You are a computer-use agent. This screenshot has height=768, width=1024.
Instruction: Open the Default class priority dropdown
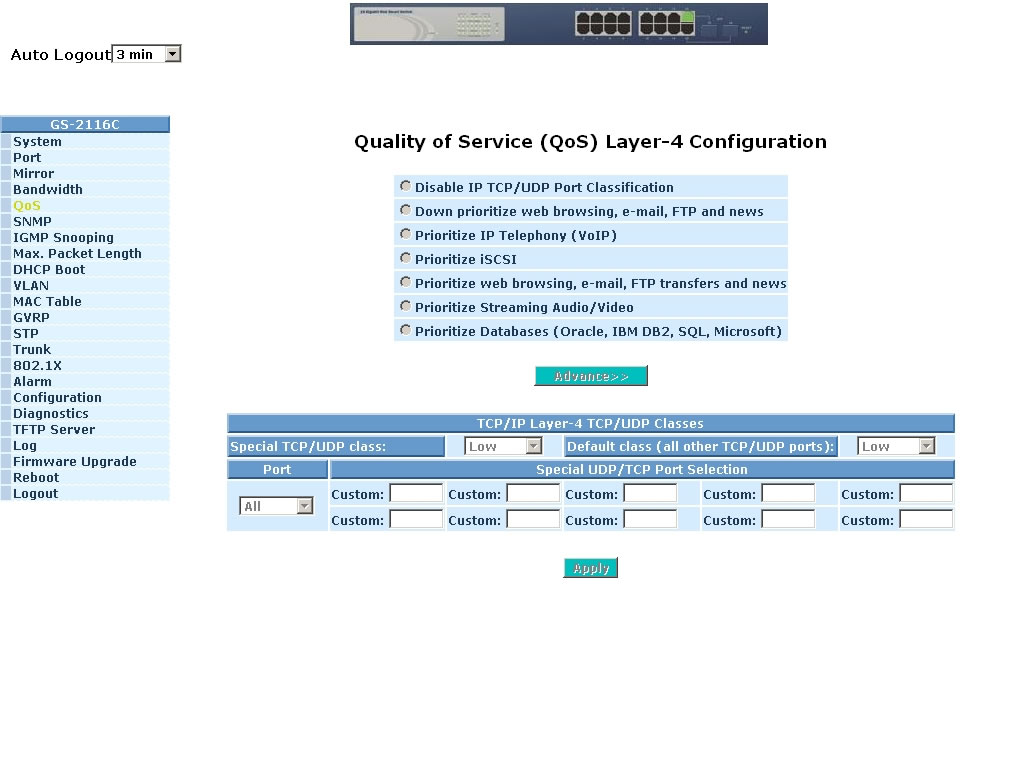coord(895,446)
